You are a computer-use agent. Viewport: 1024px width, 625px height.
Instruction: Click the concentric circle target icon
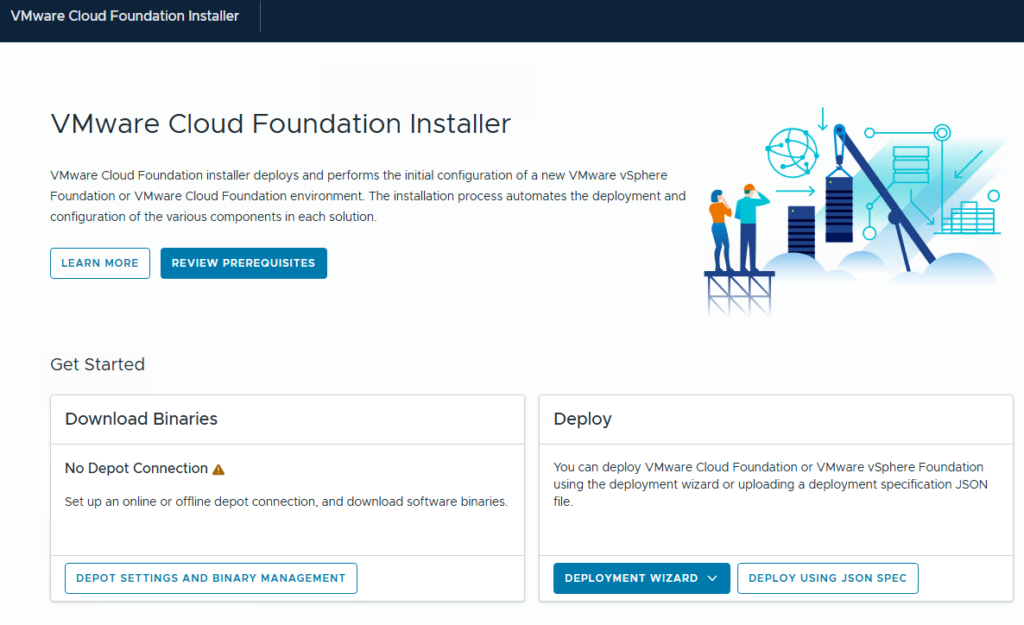941,132
